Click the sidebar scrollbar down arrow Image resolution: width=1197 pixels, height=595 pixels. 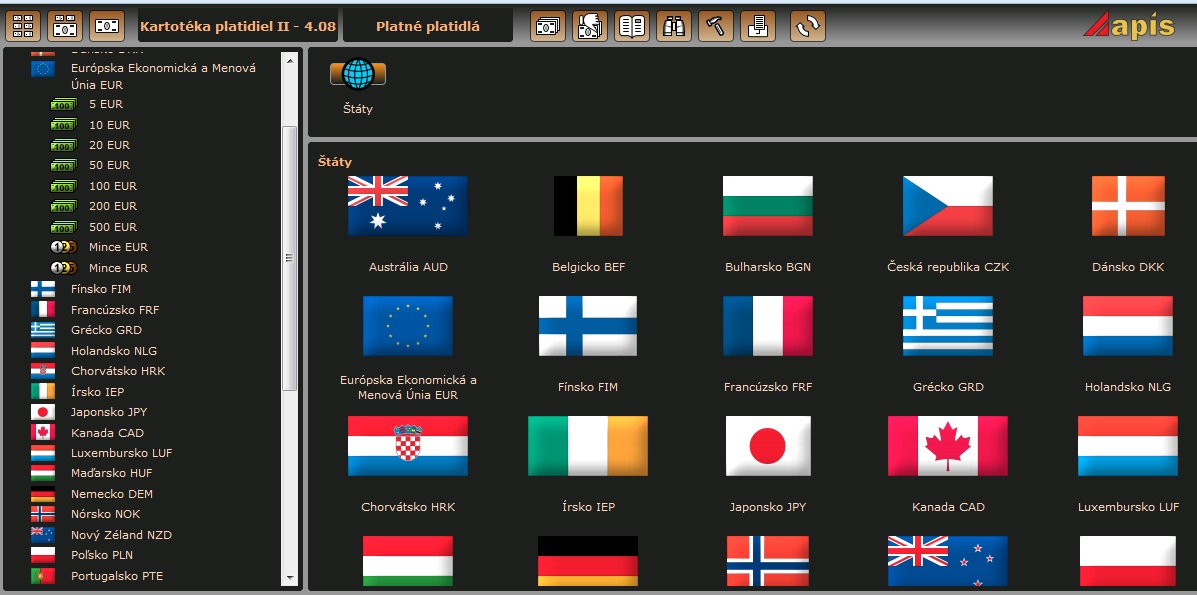290,577
